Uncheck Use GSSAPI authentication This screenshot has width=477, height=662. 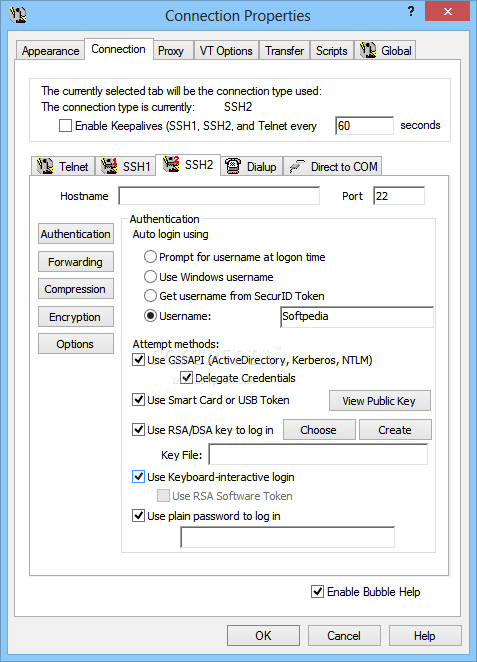pyautogui.click(x=138, y=360)
